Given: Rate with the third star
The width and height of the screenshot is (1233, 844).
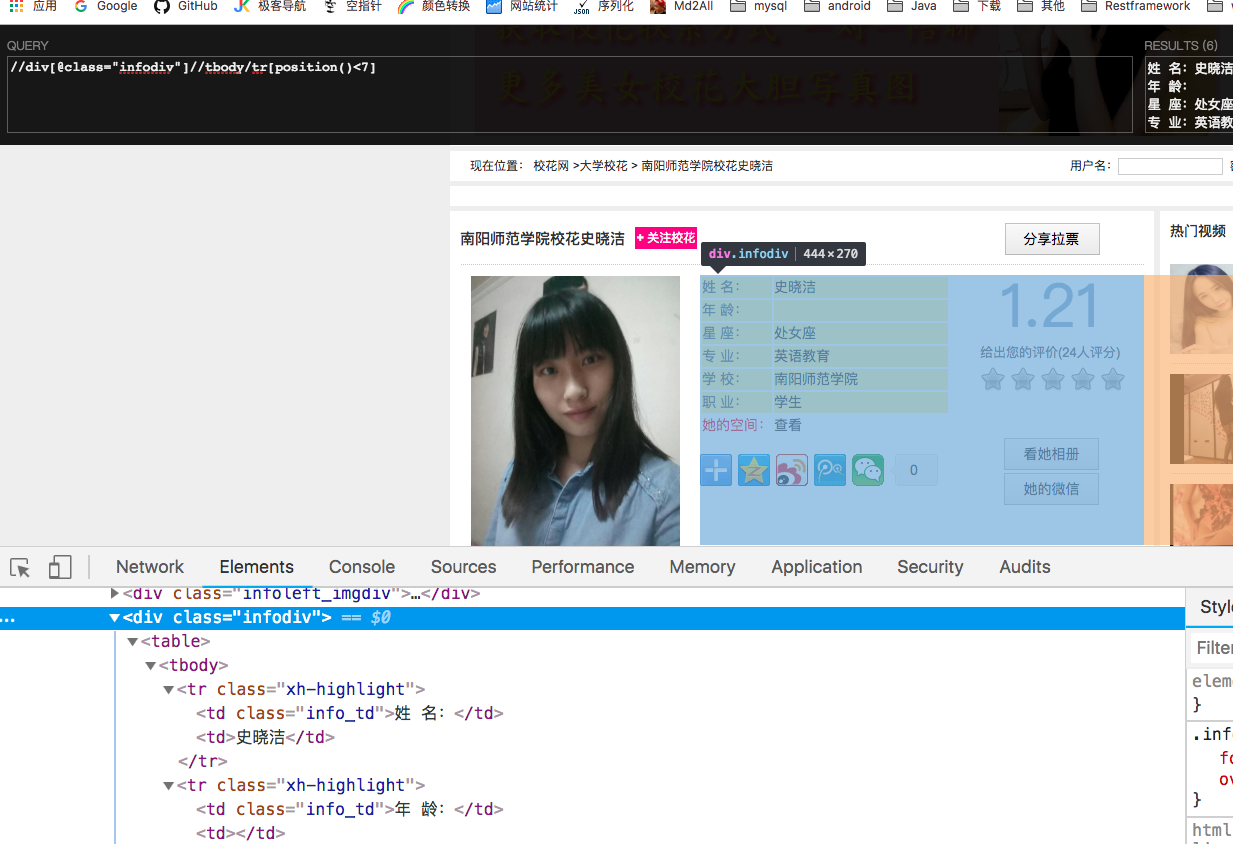Looking at the screenshot, I should 1053,379.
